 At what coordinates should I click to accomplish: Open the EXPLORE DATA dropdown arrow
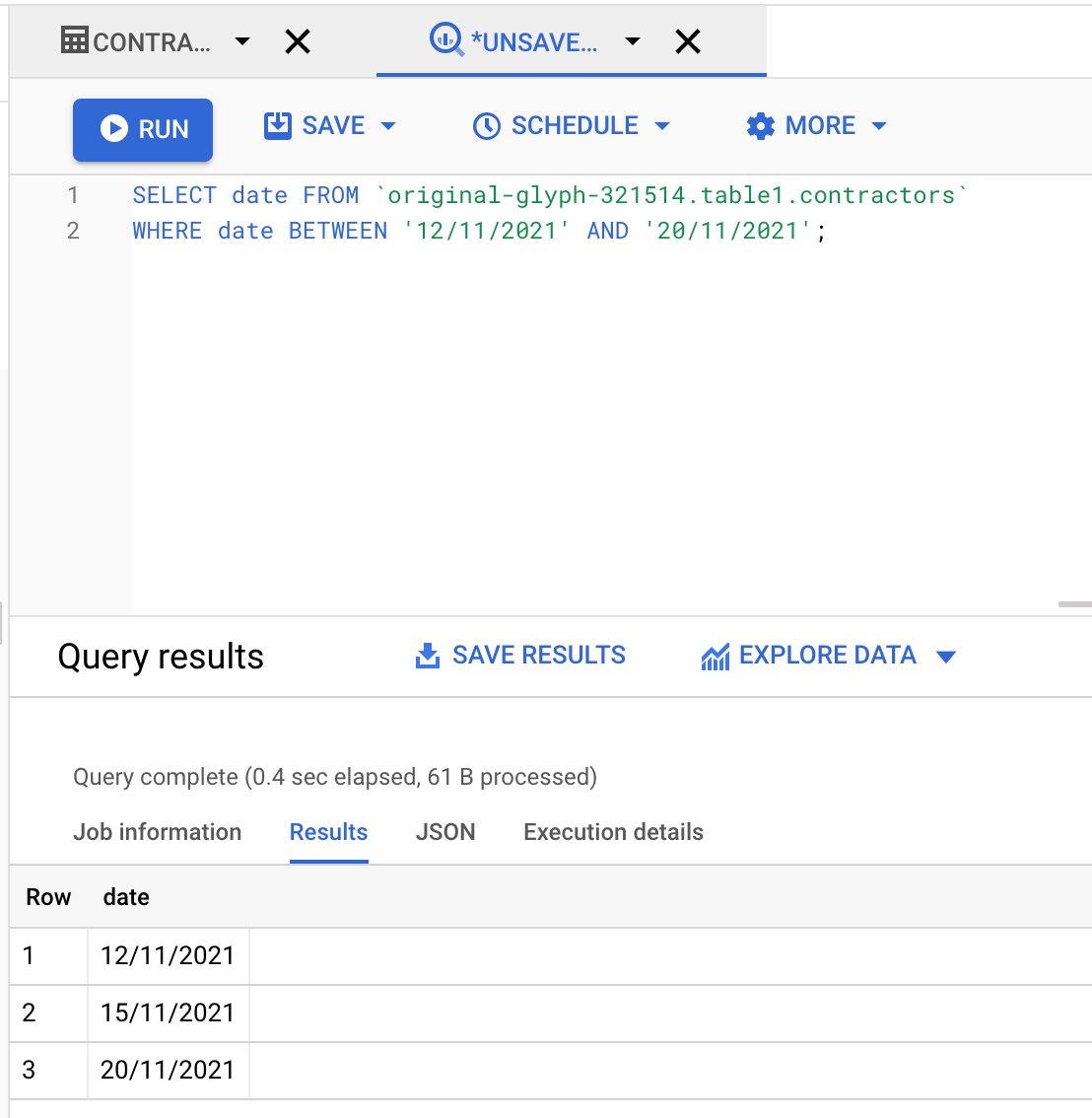[946, 656]
